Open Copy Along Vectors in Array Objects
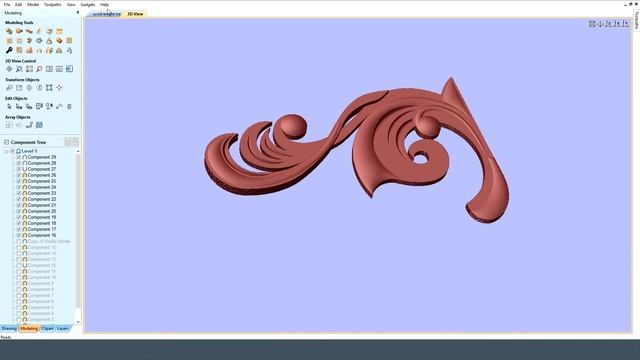The image size is (640, 360). click(29, 125)
